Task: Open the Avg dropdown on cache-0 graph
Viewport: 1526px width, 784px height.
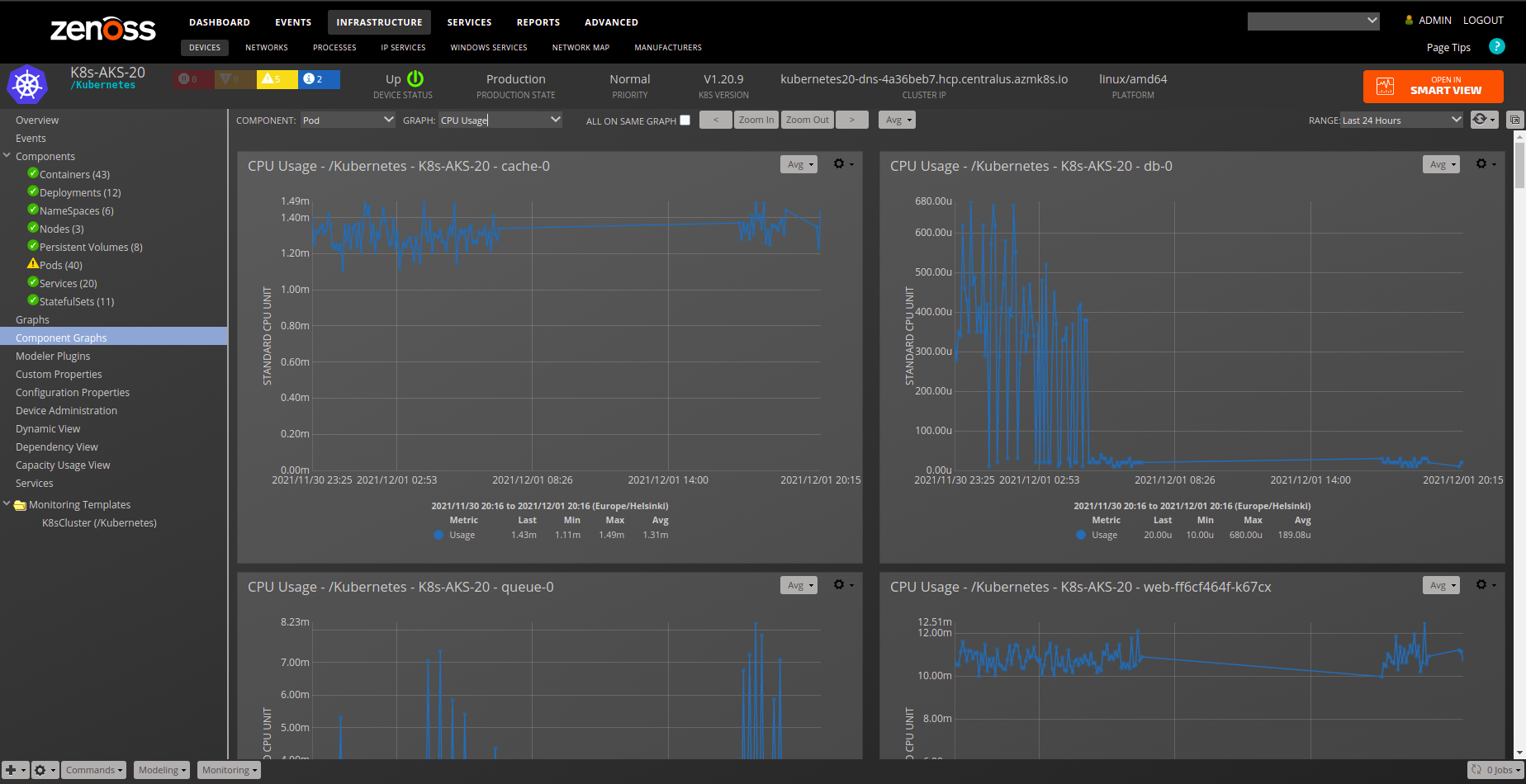Action: (x=799, y=164)
